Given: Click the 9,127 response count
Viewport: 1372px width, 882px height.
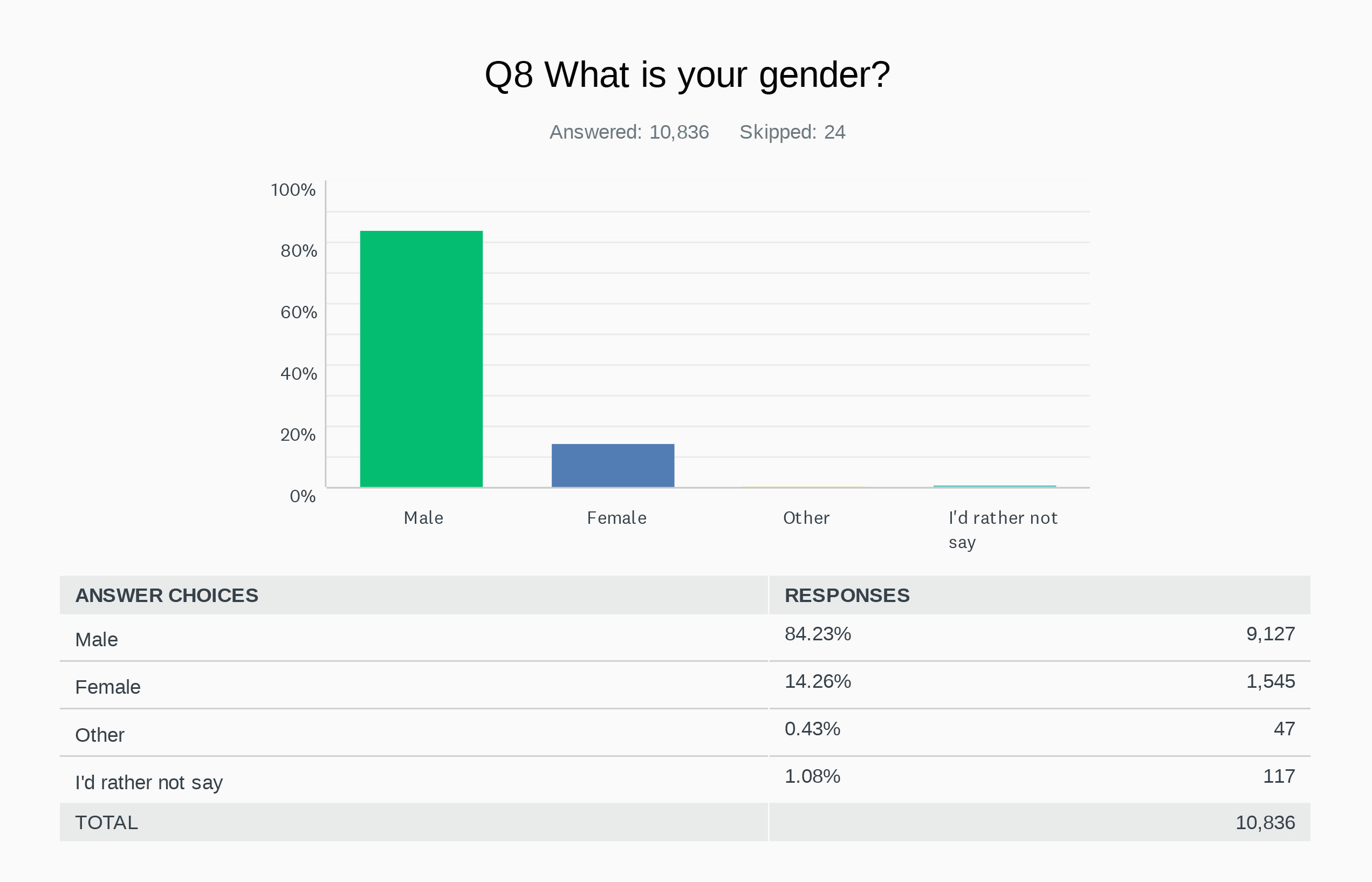Looking at the screenshot, I should (x=1270, y=633).
